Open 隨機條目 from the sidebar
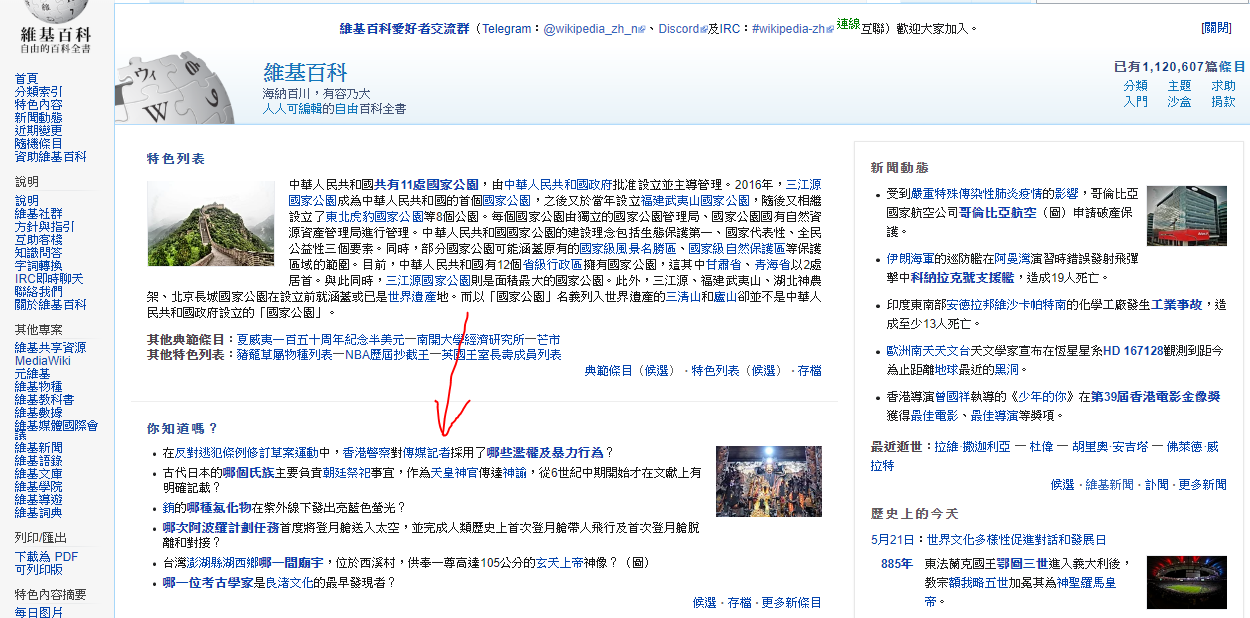Image resolution: width=1250 pixels, height=618 pixels. click(x=38, y=144)
